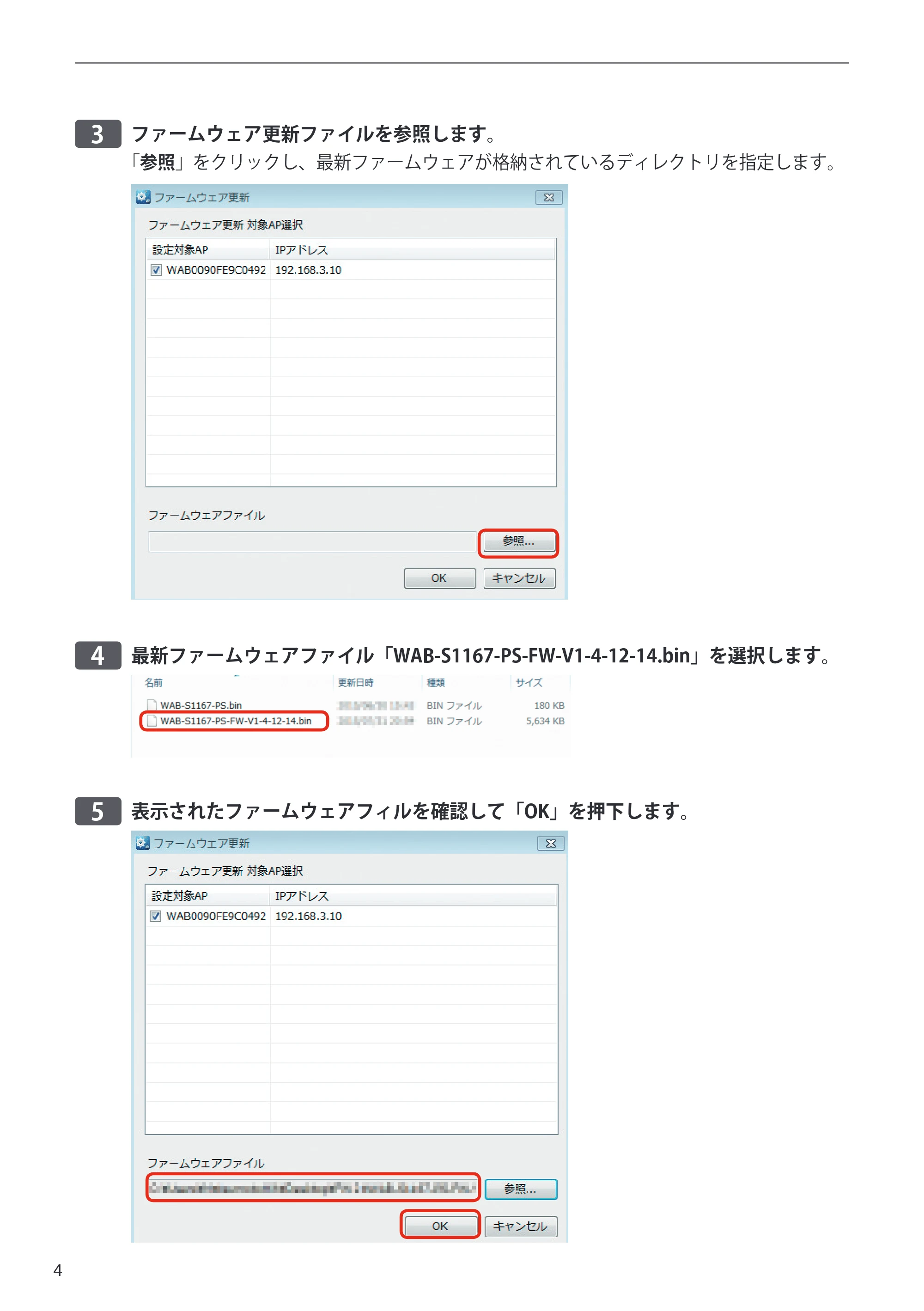Sort the file list by 更新日時 column
Screen dimensions: 924x1311
[355, 683]
